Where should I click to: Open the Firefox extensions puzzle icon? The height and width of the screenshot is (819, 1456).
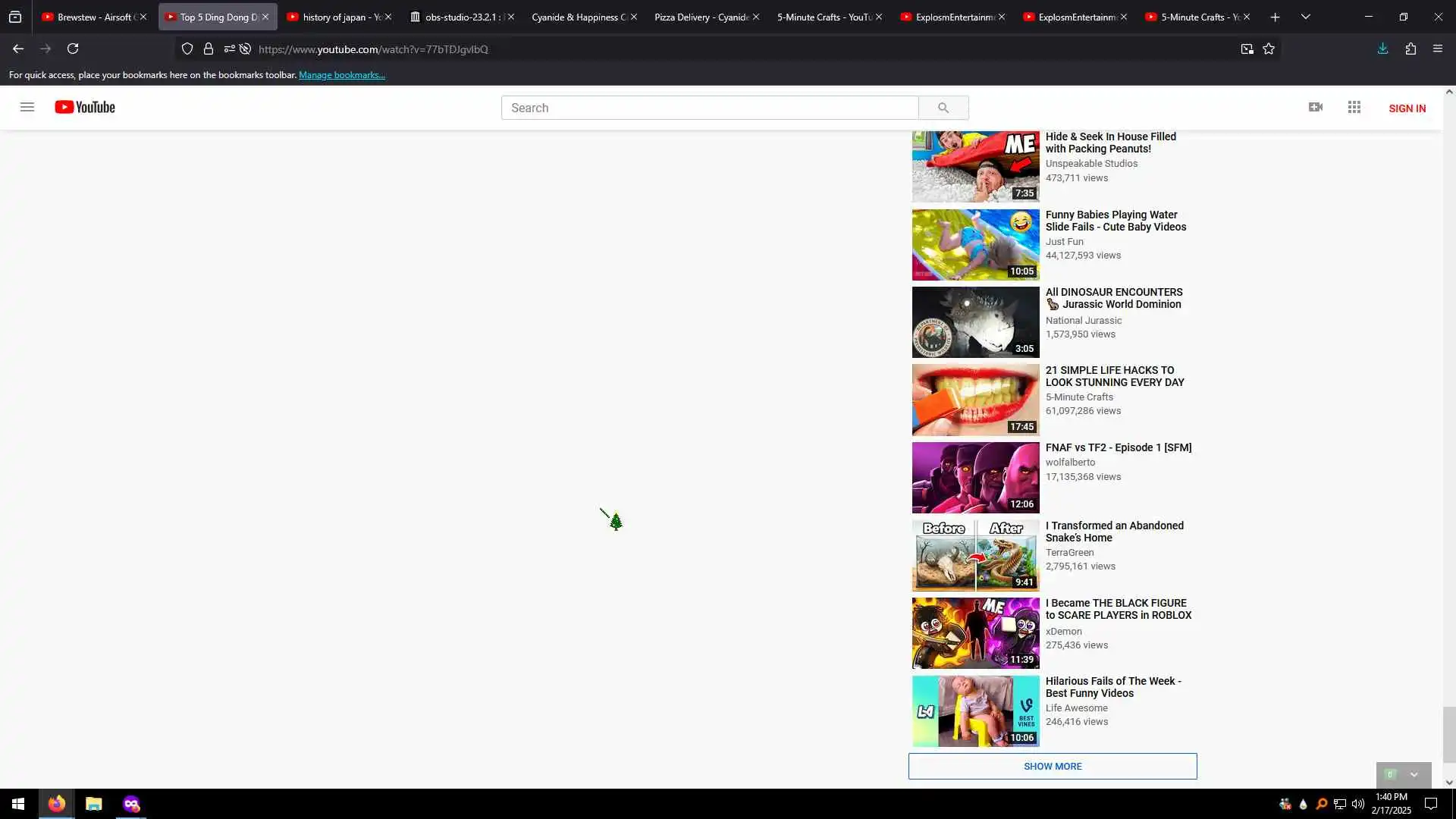pyautogui.click(x=1410, y=49)
